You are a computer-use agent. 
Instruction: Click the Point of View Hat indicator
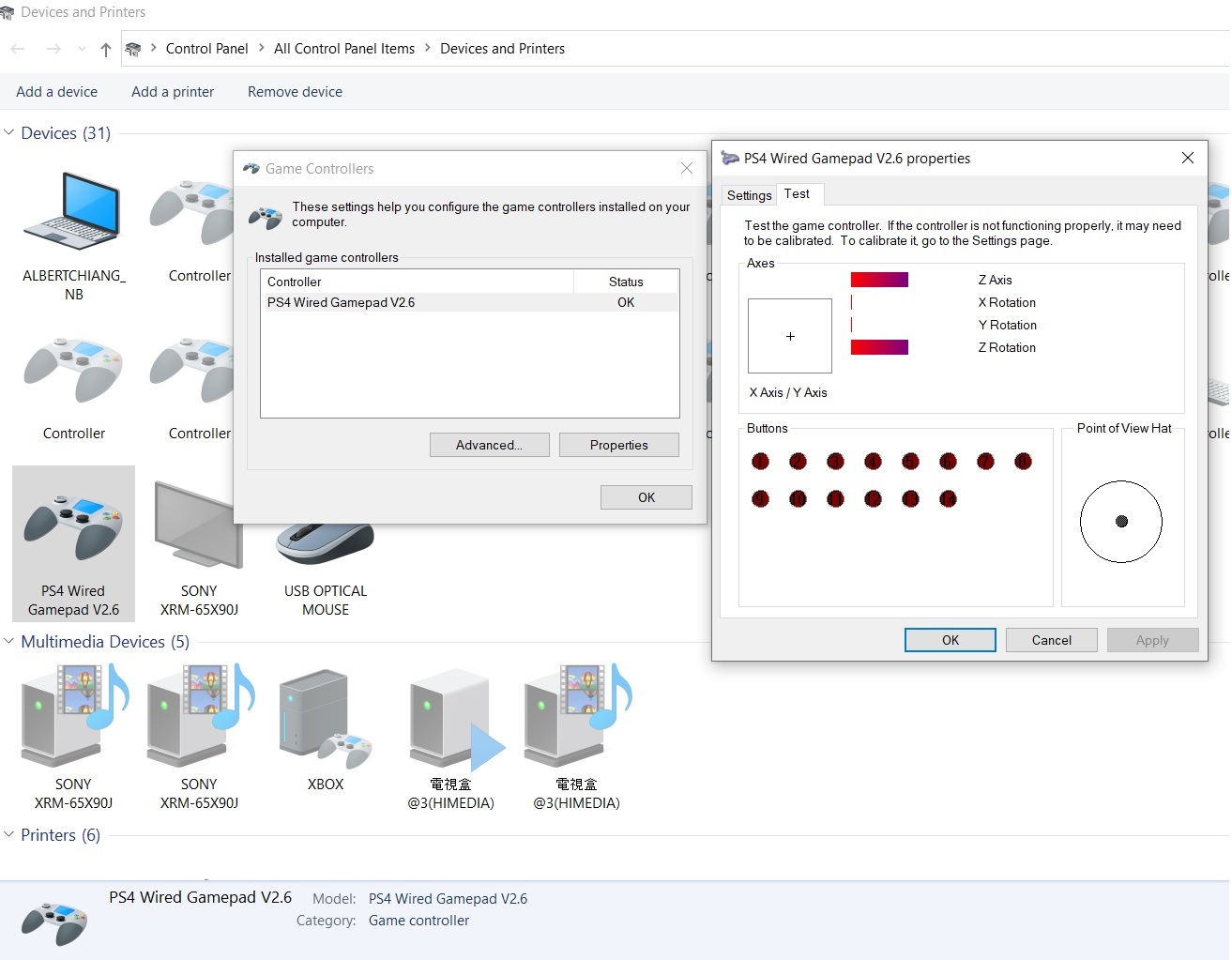(1121, 522)
